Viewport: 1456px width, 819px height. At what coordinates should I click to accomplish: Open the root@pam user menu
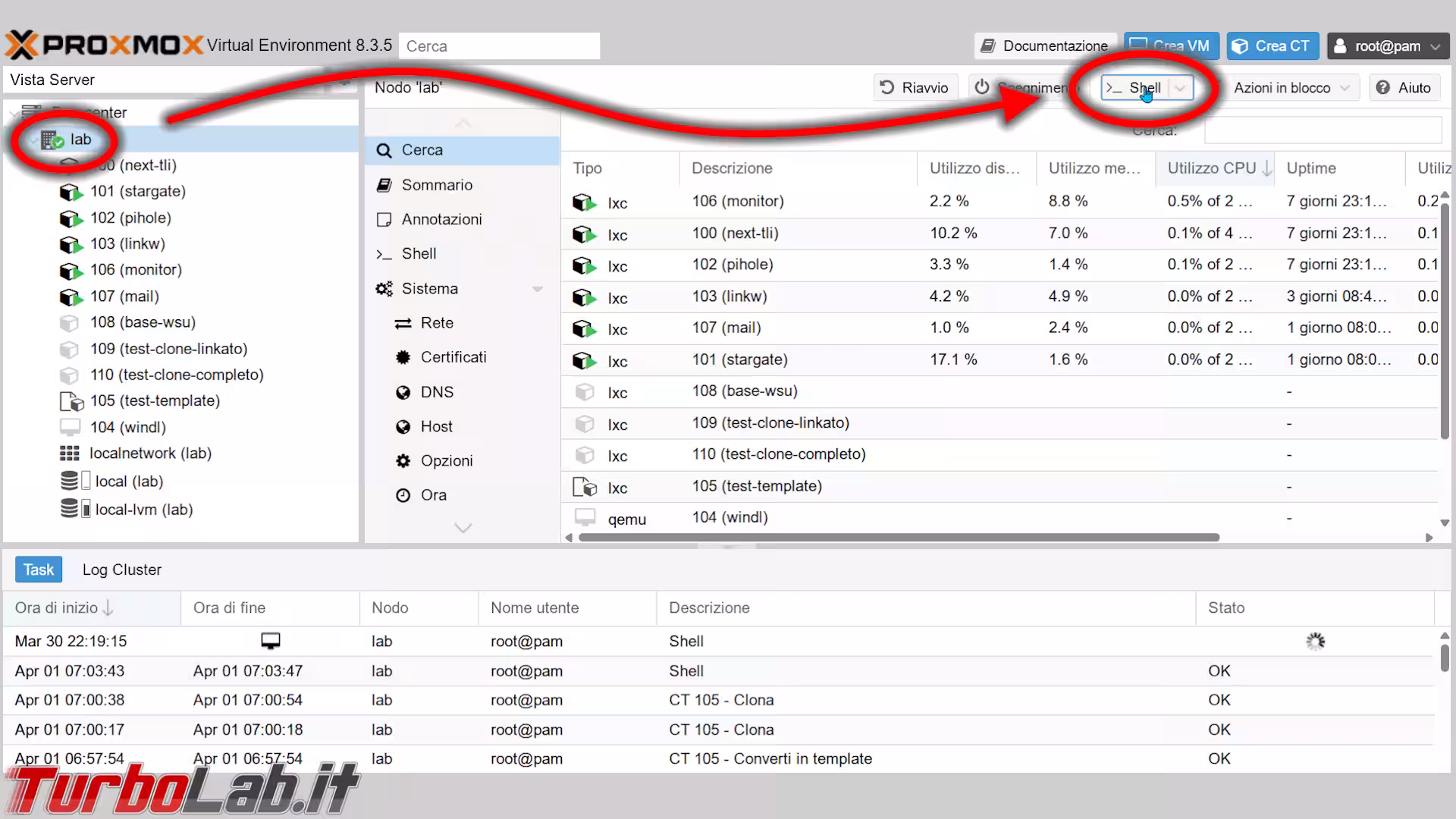(x=1387, y=46)
